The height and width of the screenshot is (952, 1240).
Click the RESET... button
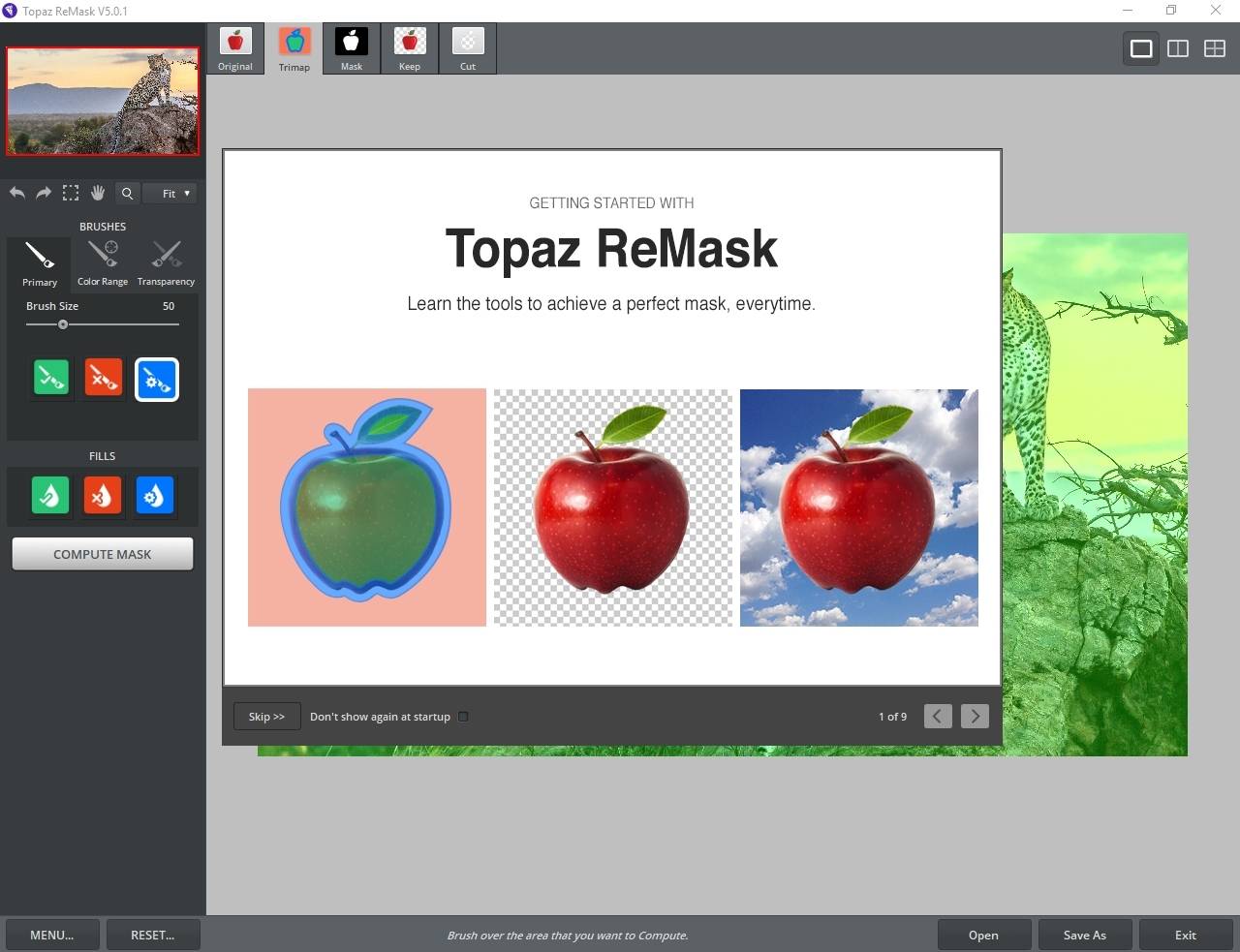click(153, 935)
